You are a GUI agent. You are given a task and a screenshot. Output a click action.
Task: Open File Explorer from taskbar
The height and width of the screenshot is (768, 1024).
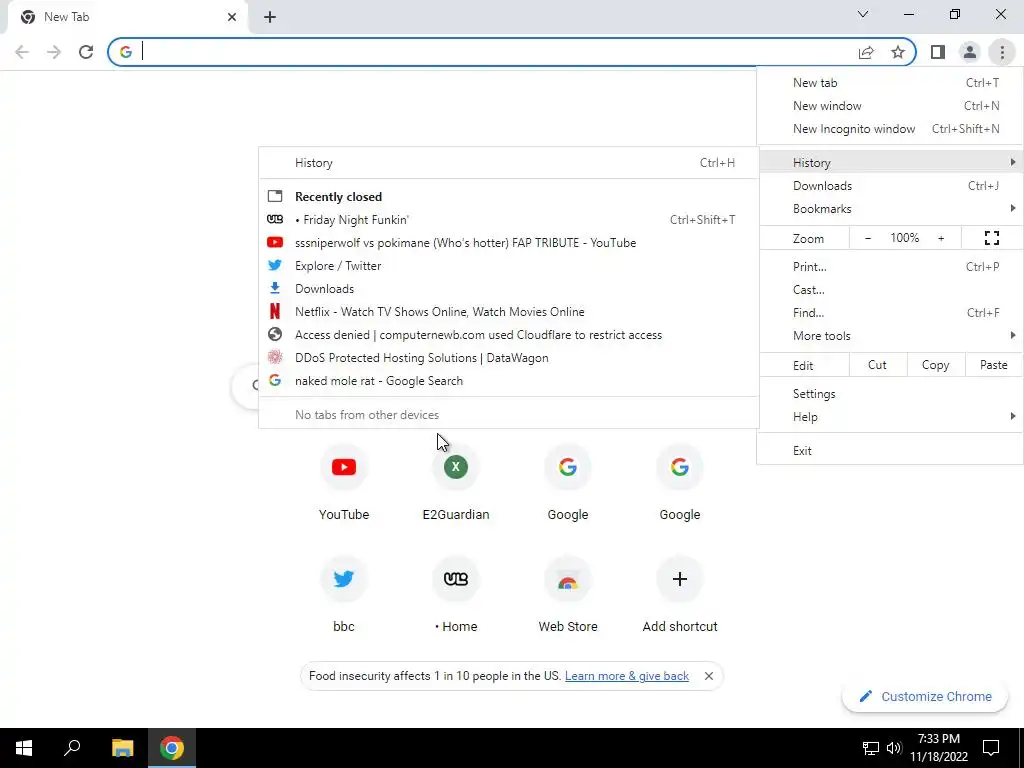(122, 748)
